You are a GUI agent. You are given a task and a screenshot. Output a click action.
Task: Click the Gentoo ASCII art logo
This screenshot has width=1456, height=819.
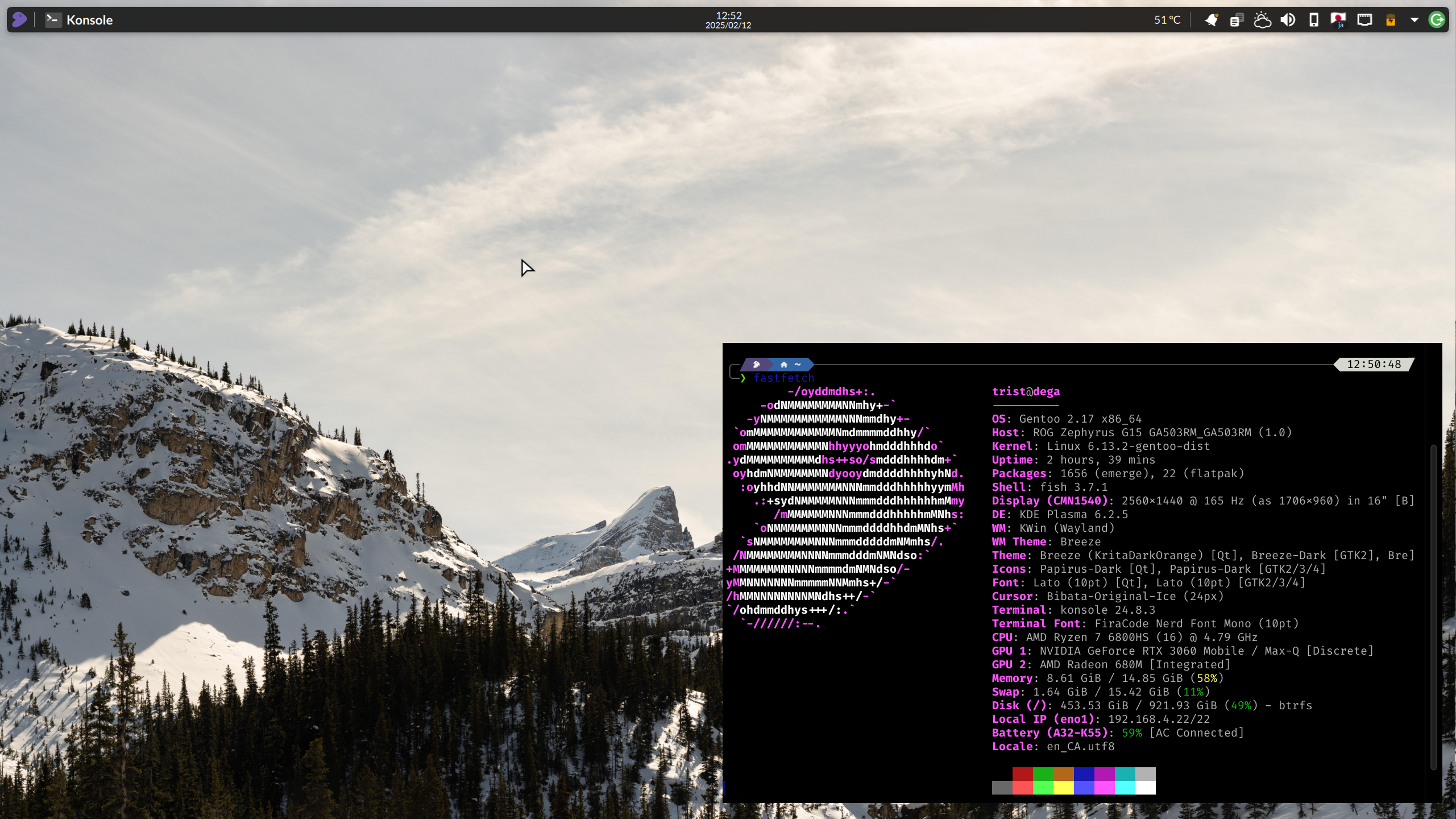tap(845, 508)
